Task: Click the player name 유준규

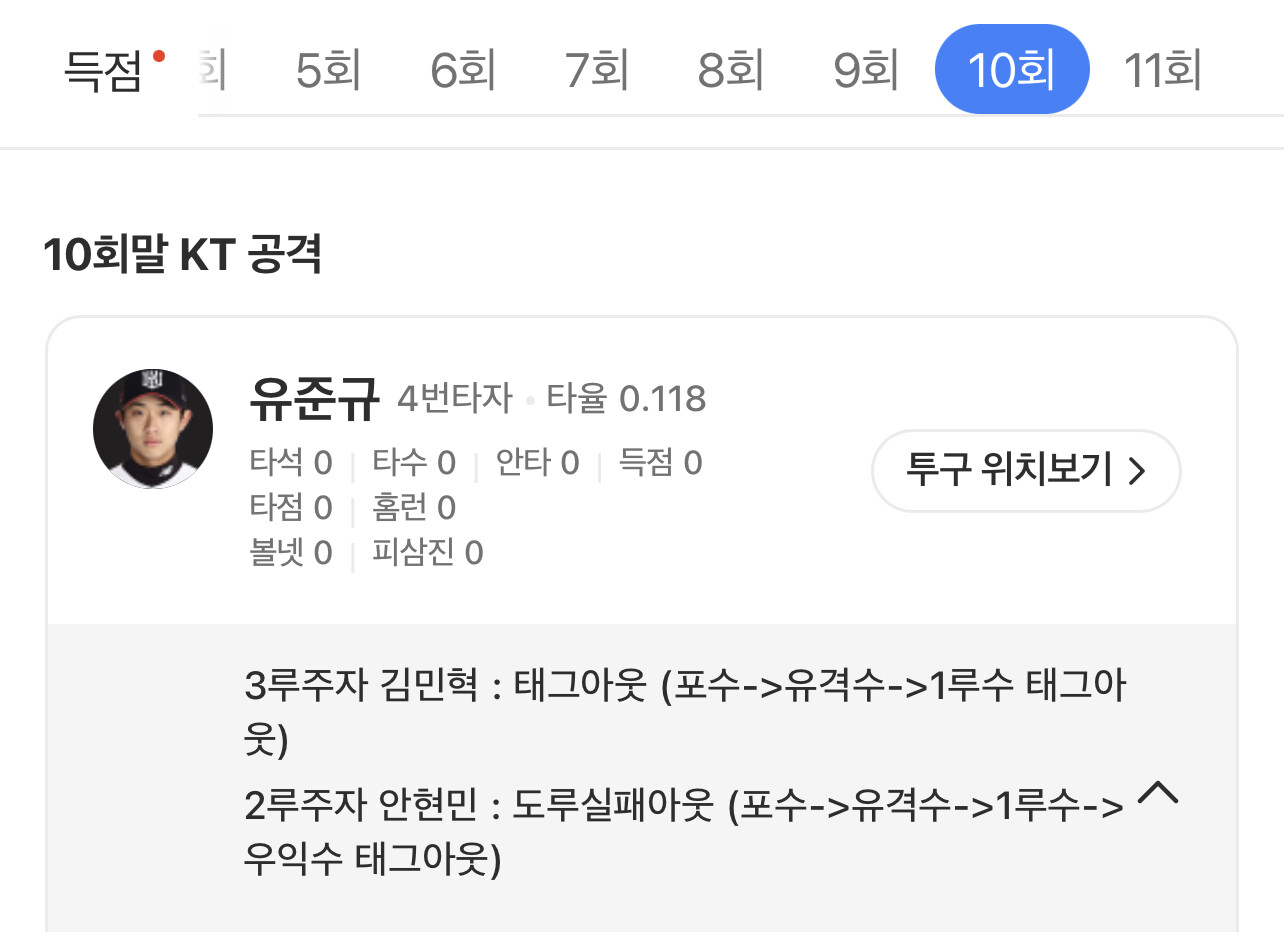Action: pyautogui.click(x=315, y=399)
